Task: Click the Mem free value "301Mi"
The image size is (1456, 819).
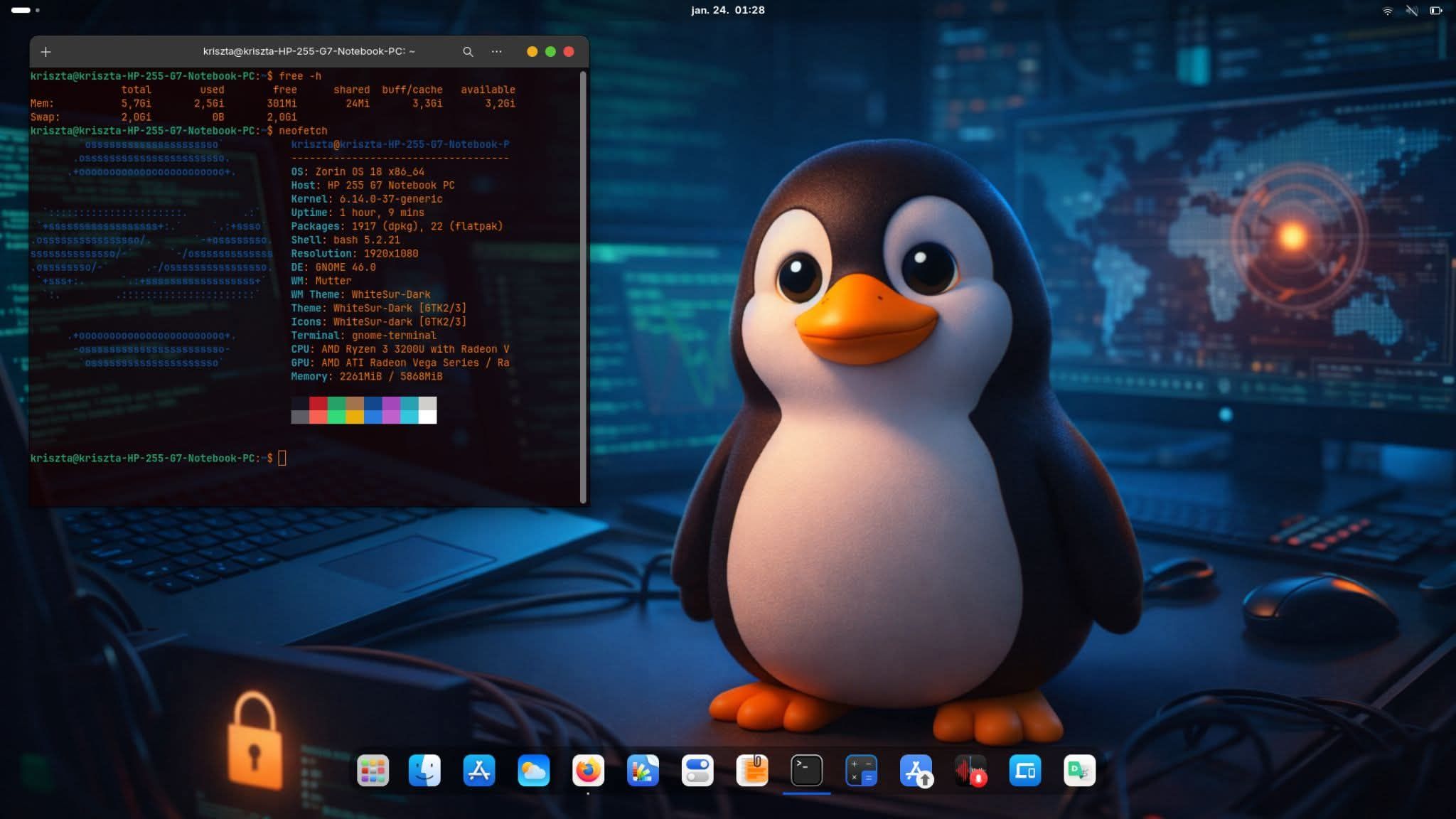Action: (282, 104)
